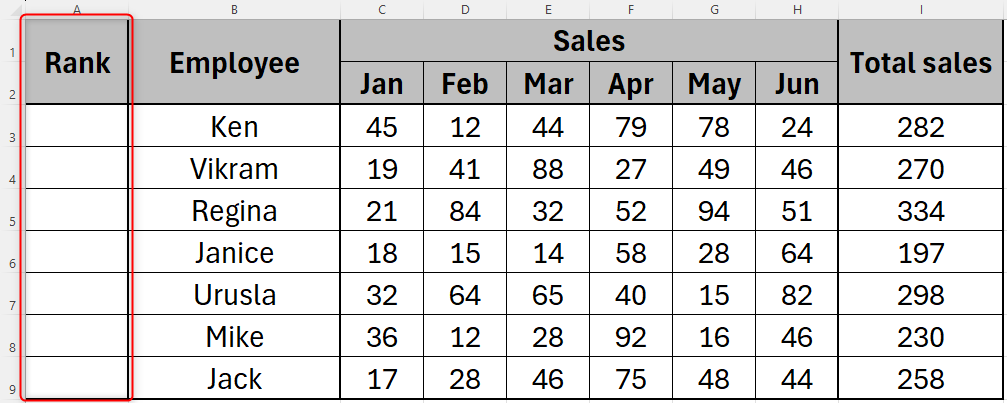This screenshot has height=403, width=1007.
Task: Click Mike's April sales value 92
Action: 630,338
